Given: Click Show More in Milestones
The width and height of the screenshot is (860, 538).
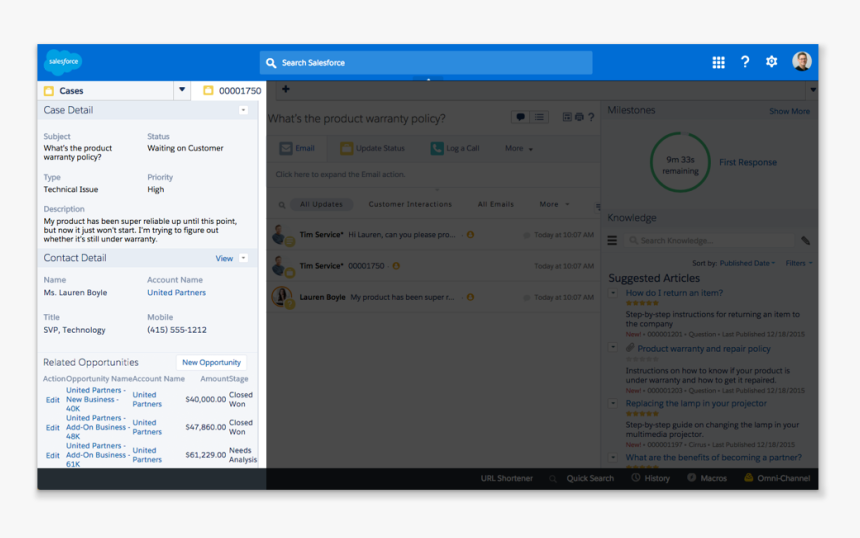Looking at the screenshot, I should pyautogui.click(x=789, y=111).
